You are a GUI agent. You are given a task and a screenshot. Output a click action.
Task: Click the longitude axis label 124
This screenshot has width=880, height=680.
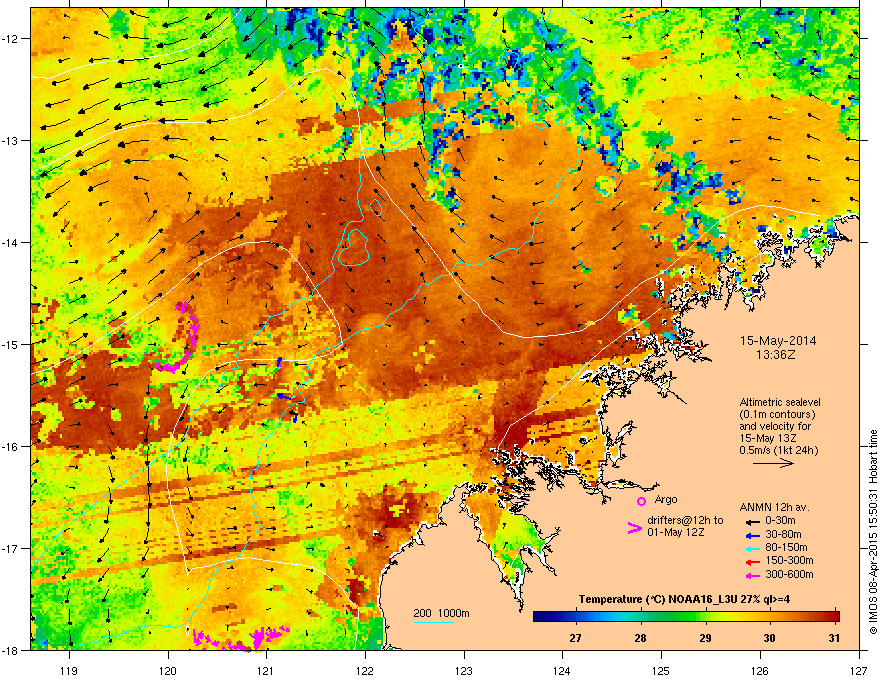[562, 670]
